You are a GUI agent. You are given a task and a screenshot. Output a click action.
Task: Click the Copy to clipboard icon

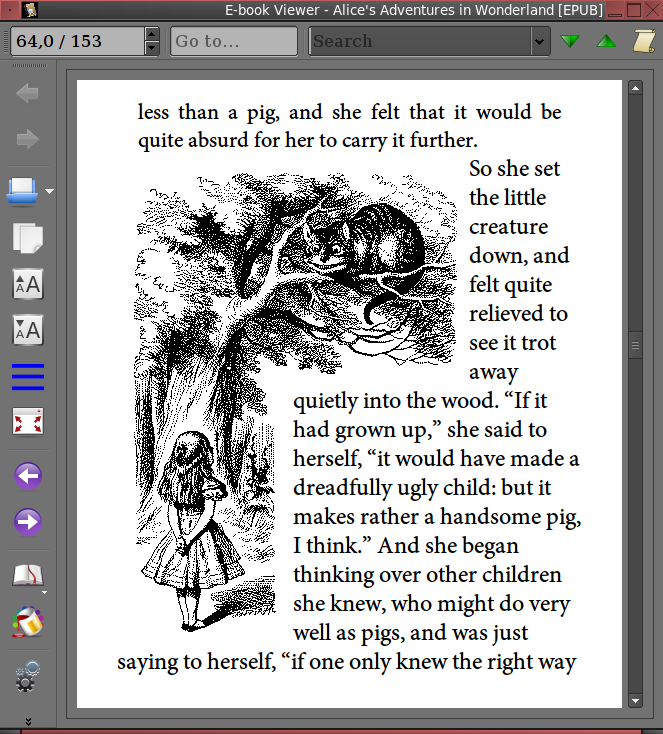tap(27, 237)
